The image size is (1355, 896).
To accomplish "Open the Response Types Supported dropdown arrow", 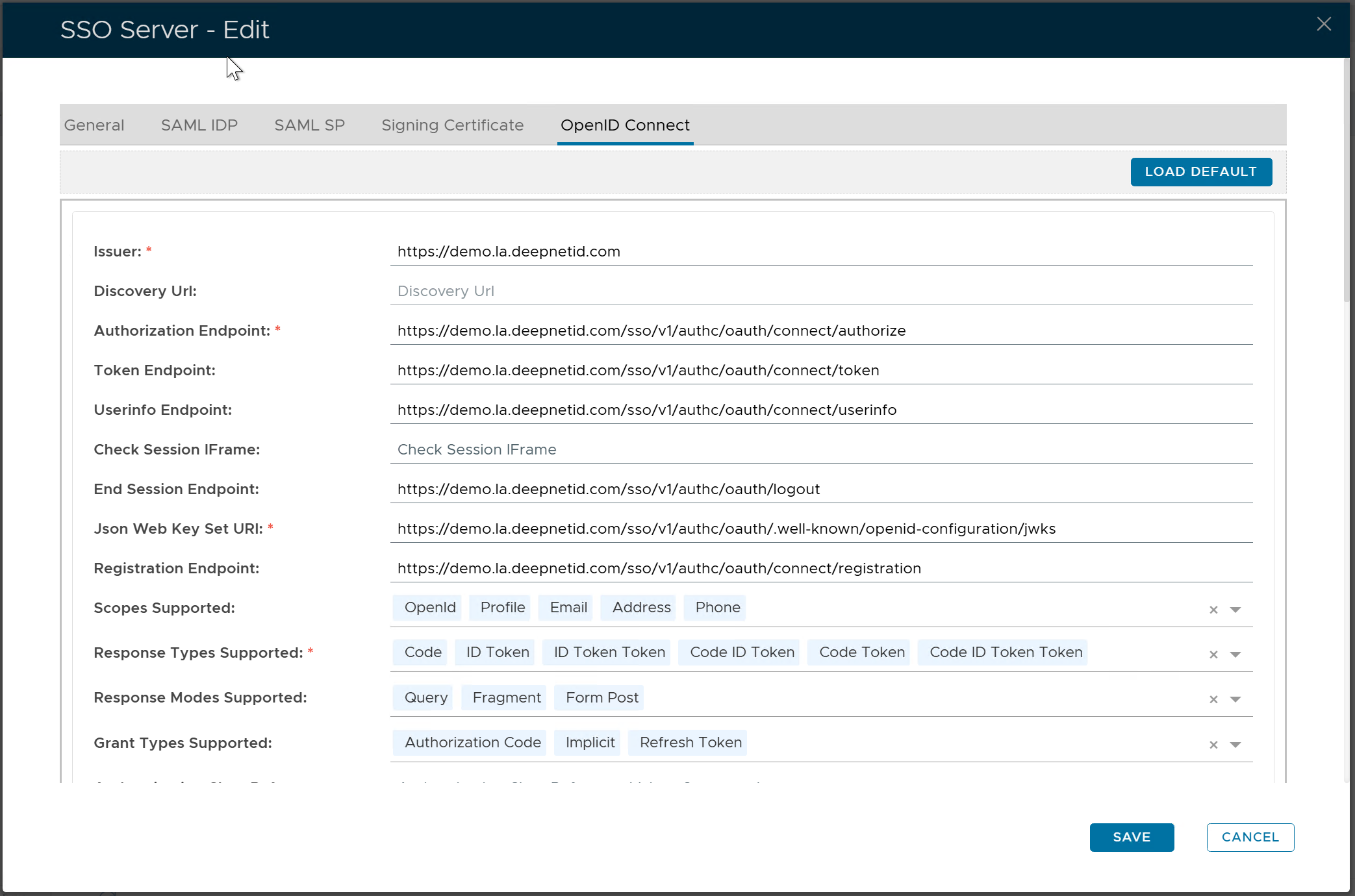I will coord(1235,654).
